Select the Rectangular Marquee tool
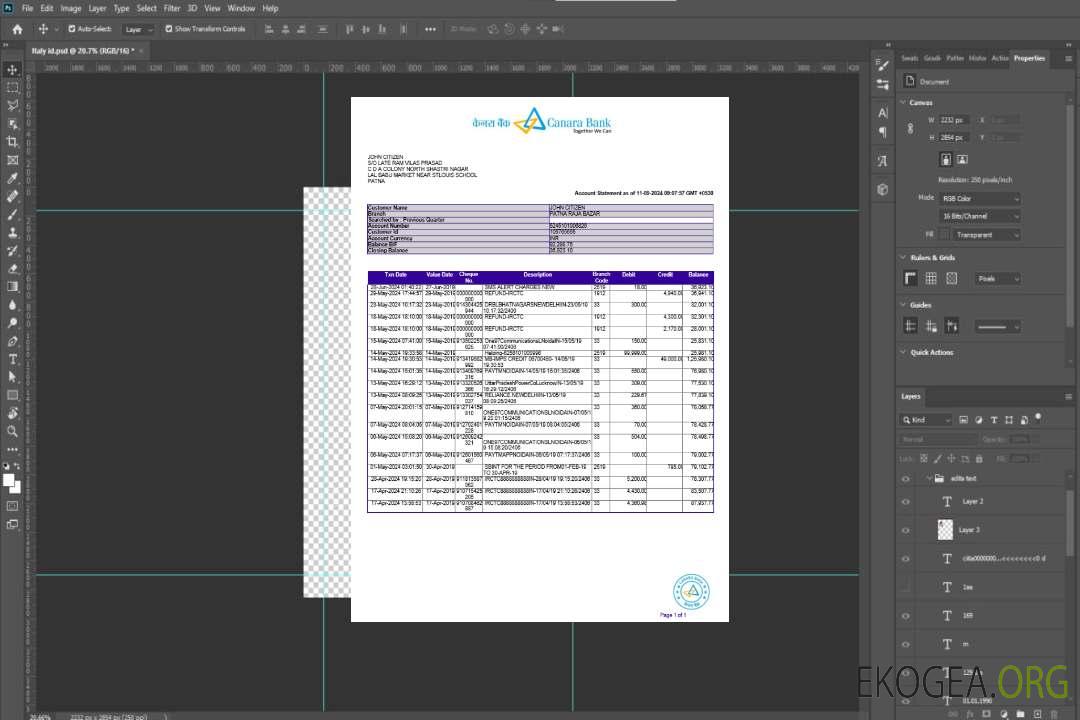The image size is (1080, 720). 12,88
